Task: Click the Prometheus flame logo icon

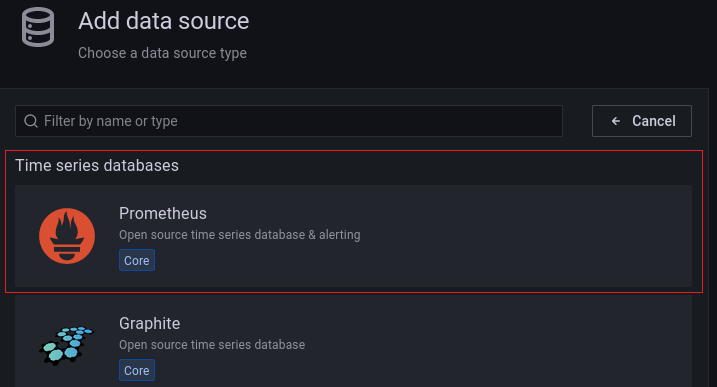Action: [67, 236]
